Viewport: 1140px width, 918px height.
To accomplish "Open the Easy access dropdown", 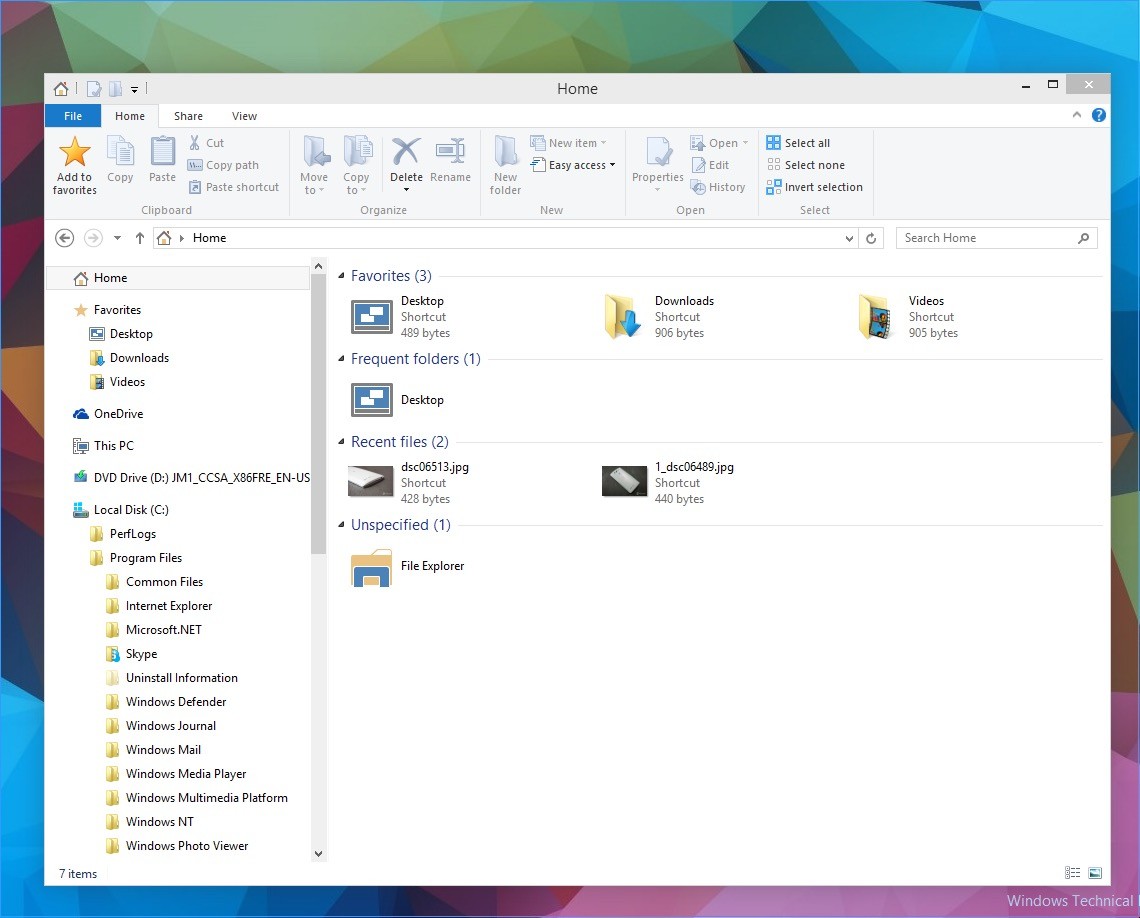I will (x=572, y=165).
